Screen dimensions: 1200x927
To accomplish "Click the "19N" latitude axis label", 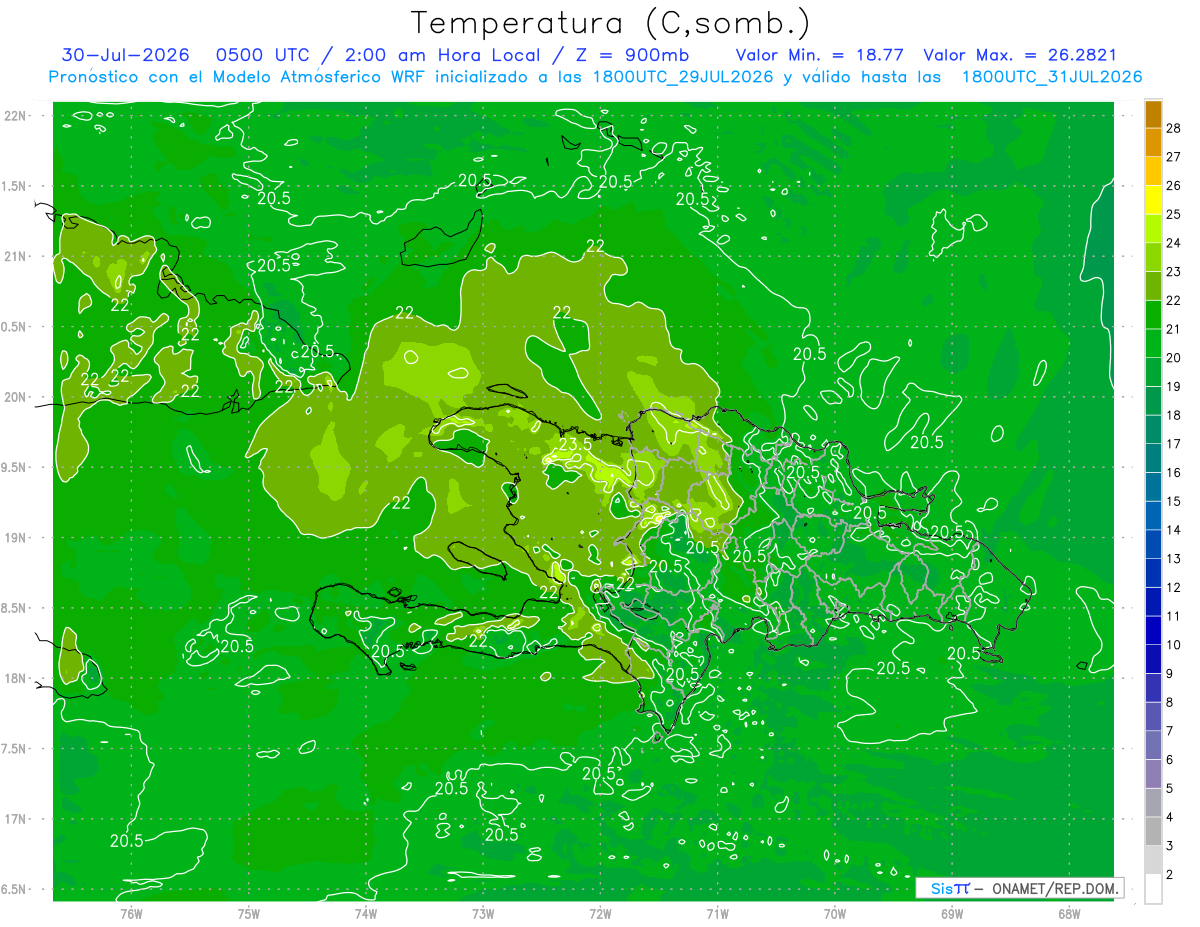I will click(16, 538).
